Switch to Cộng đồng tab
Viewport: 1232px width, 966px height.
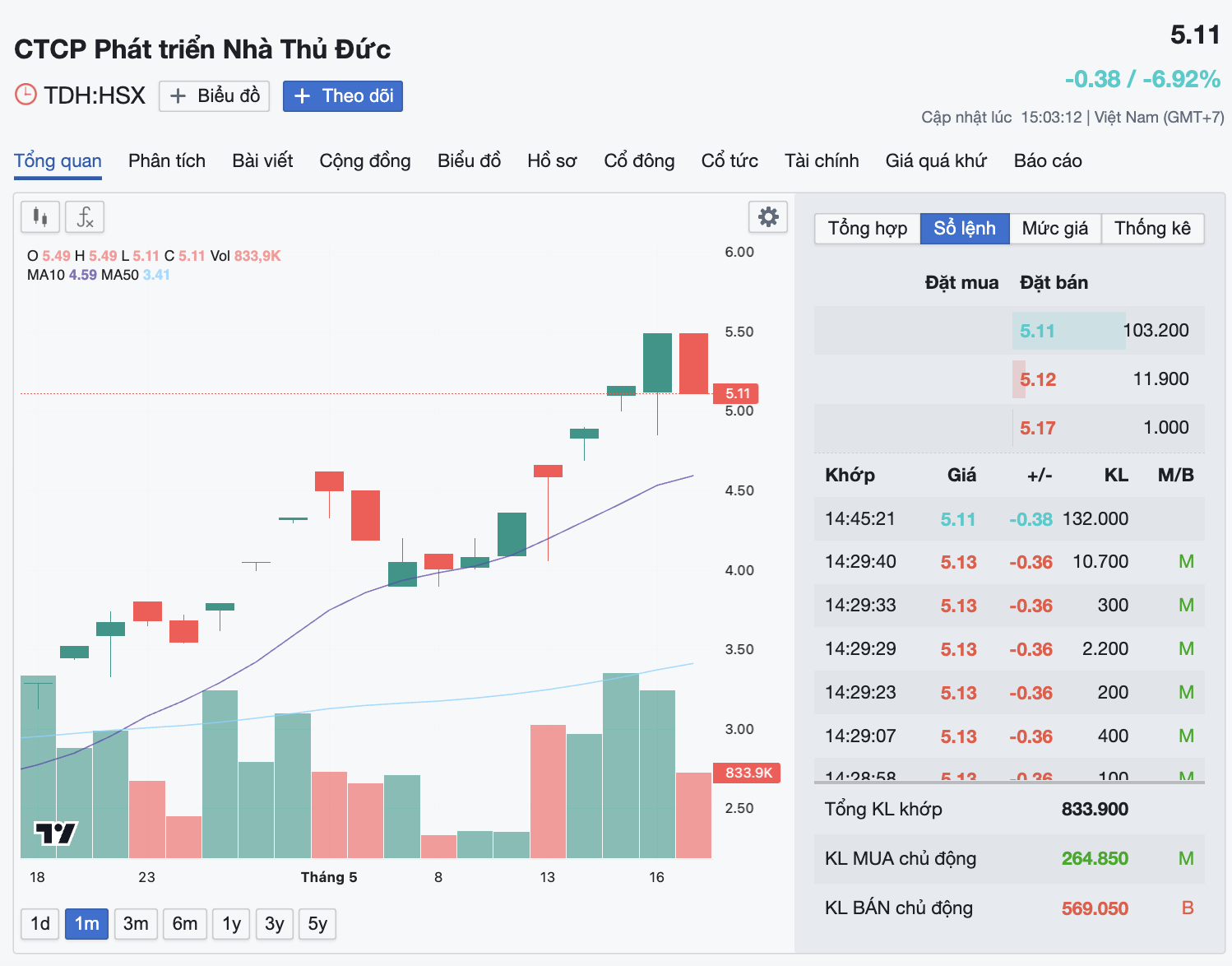pos(365,161)
